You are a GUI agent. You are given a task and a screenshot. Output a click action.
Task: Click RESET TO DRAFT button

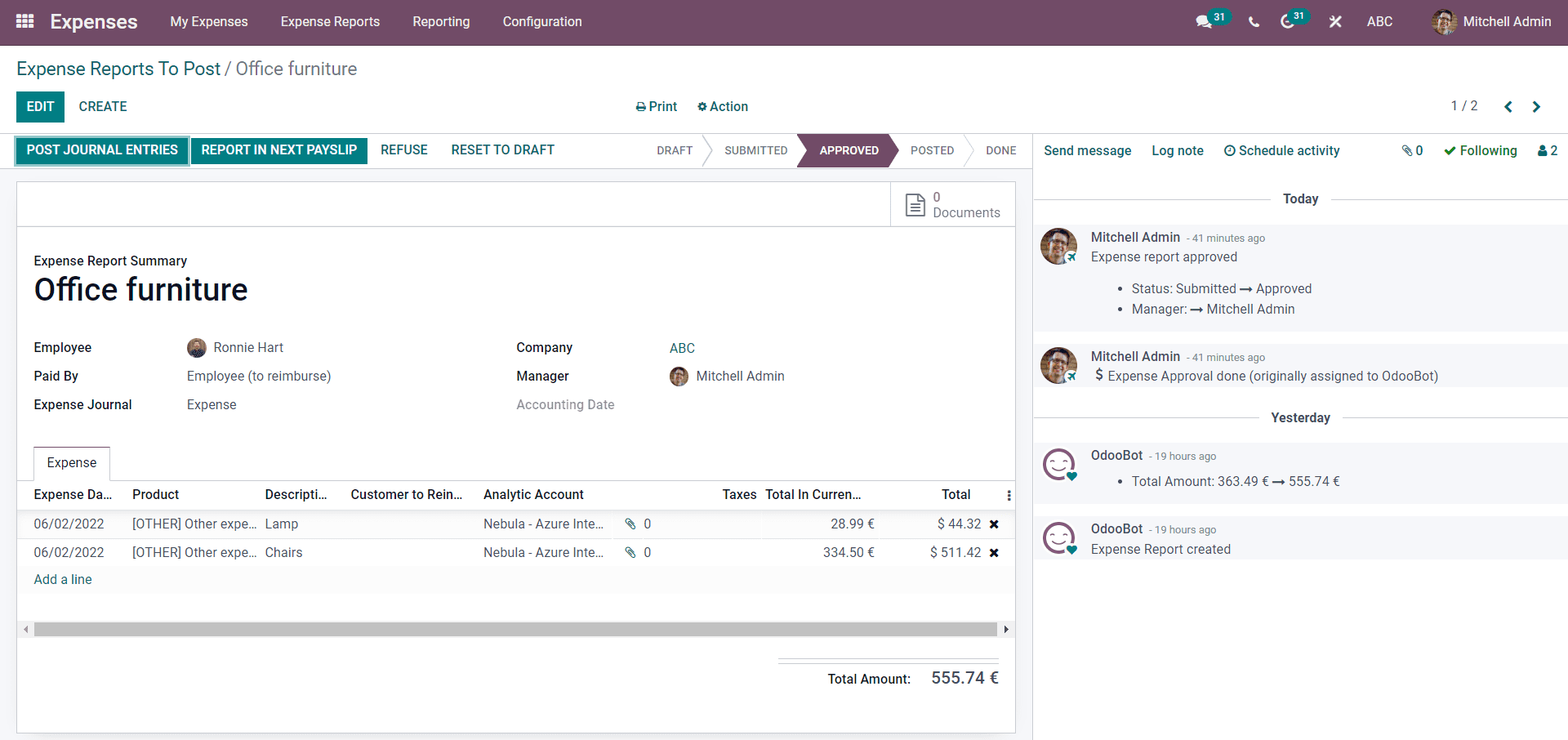click(x=503, y=150)
